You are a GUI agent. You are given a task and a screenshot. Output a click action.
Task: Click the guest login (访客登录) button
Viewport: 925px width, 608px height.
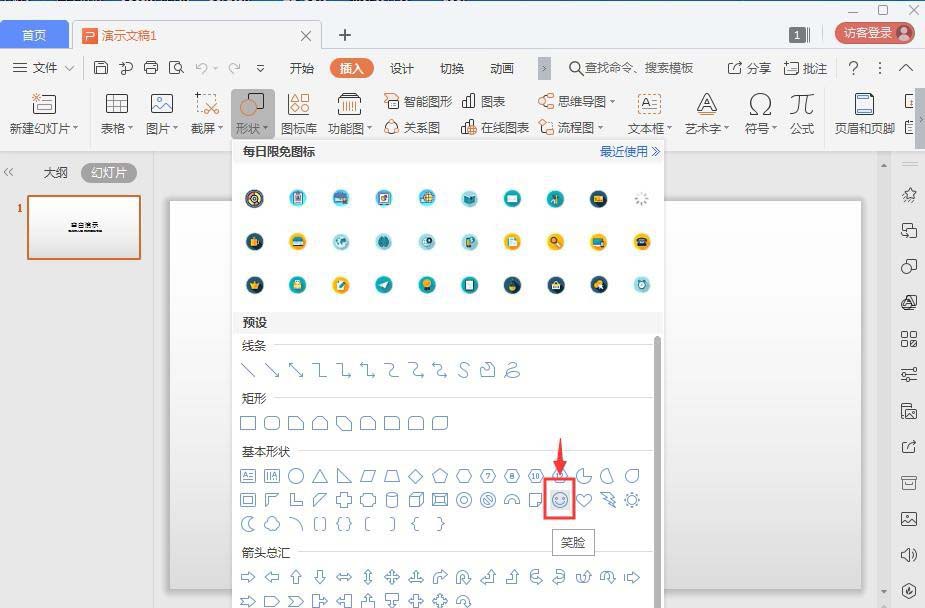(874, 33)
